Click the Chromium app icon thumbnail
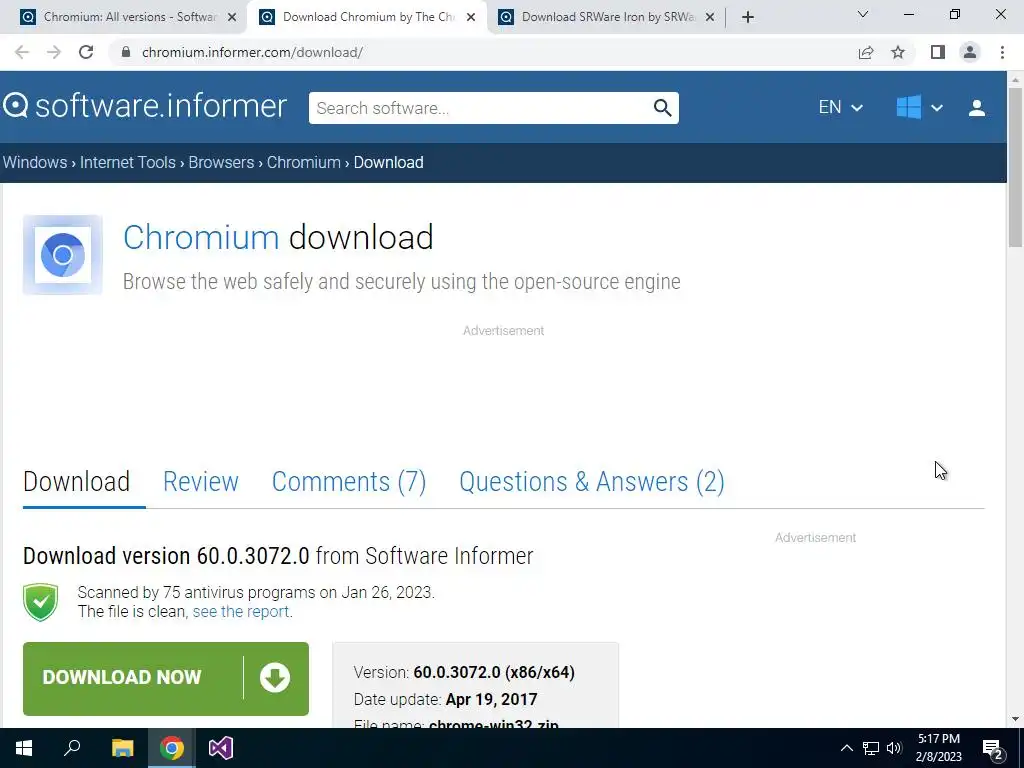1024x768 pixels. click(63, 255)
